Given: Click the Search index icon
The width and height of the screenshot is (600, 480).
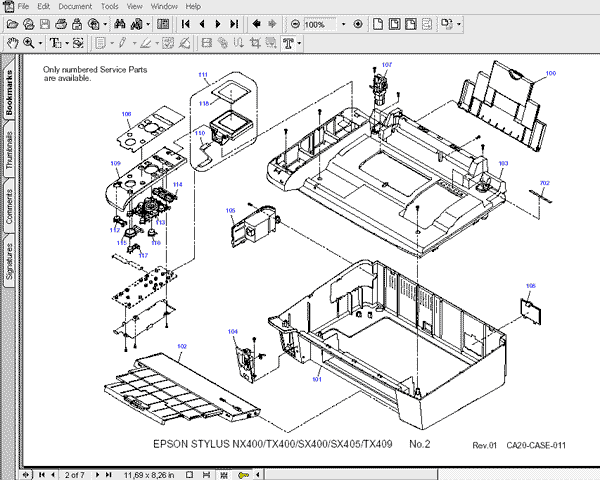Looking at the screenshot, I should tap(136, 24).
